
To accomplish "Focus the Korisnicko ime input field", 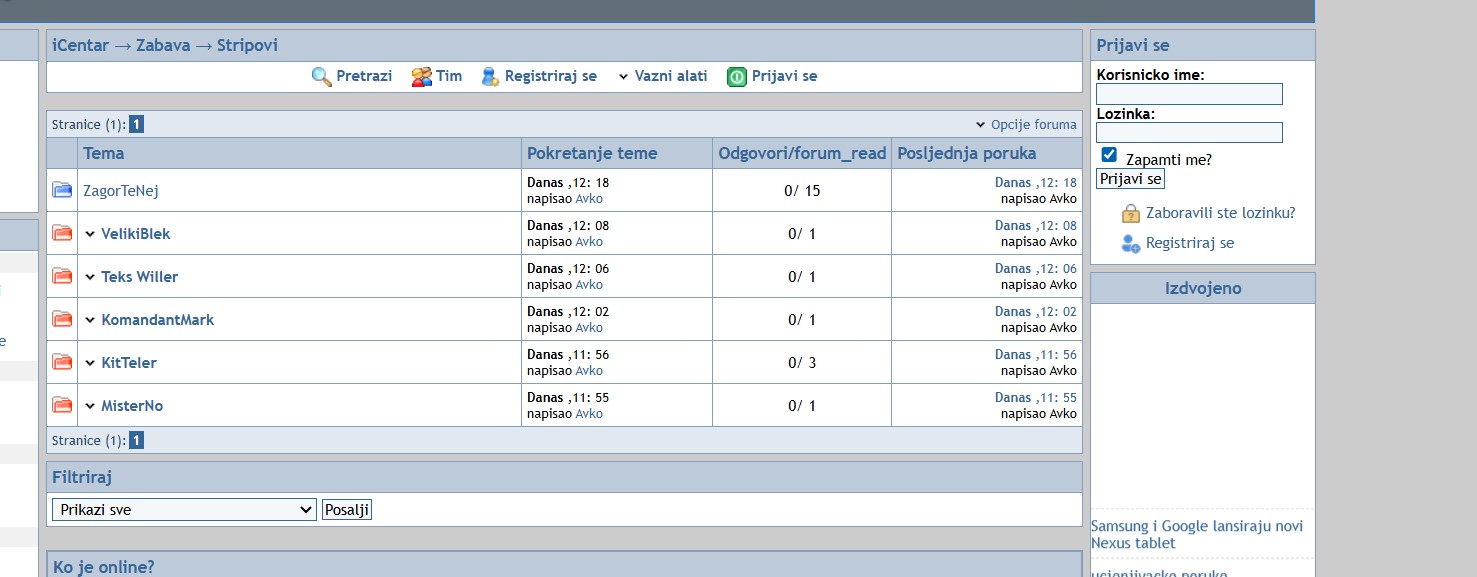I will coord(1189,94).
